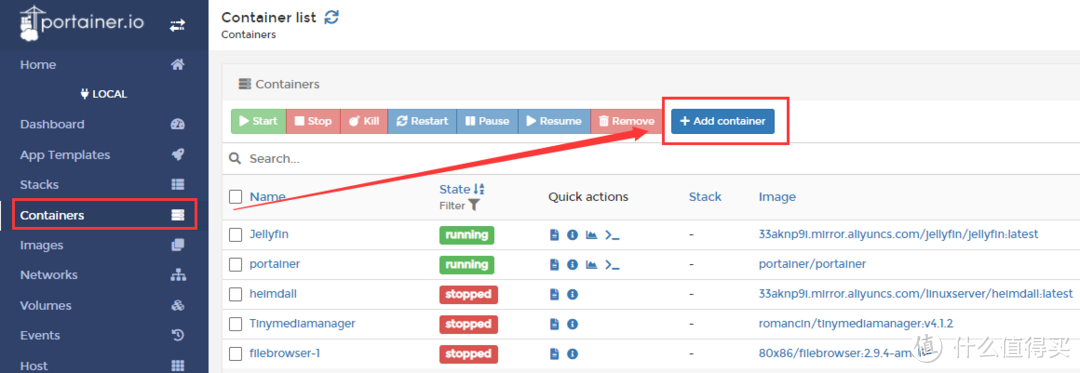The height and width of the screenshot is (373, 1080).
Task: Open the logs icon for portainer
Action: (554, 264)
